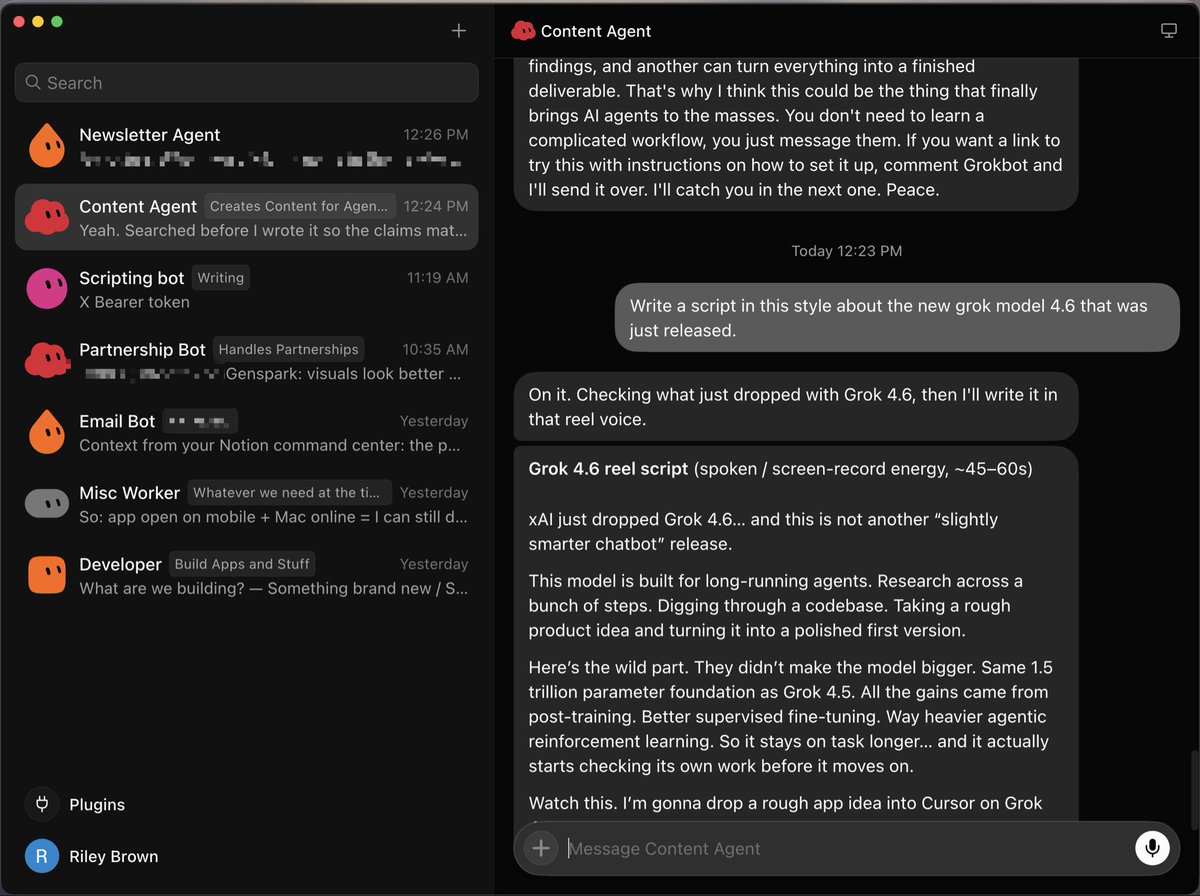Click the Build Apps and Stuff tag
Viewport: 1200px width, 896px height.
[x=242, y=564]
